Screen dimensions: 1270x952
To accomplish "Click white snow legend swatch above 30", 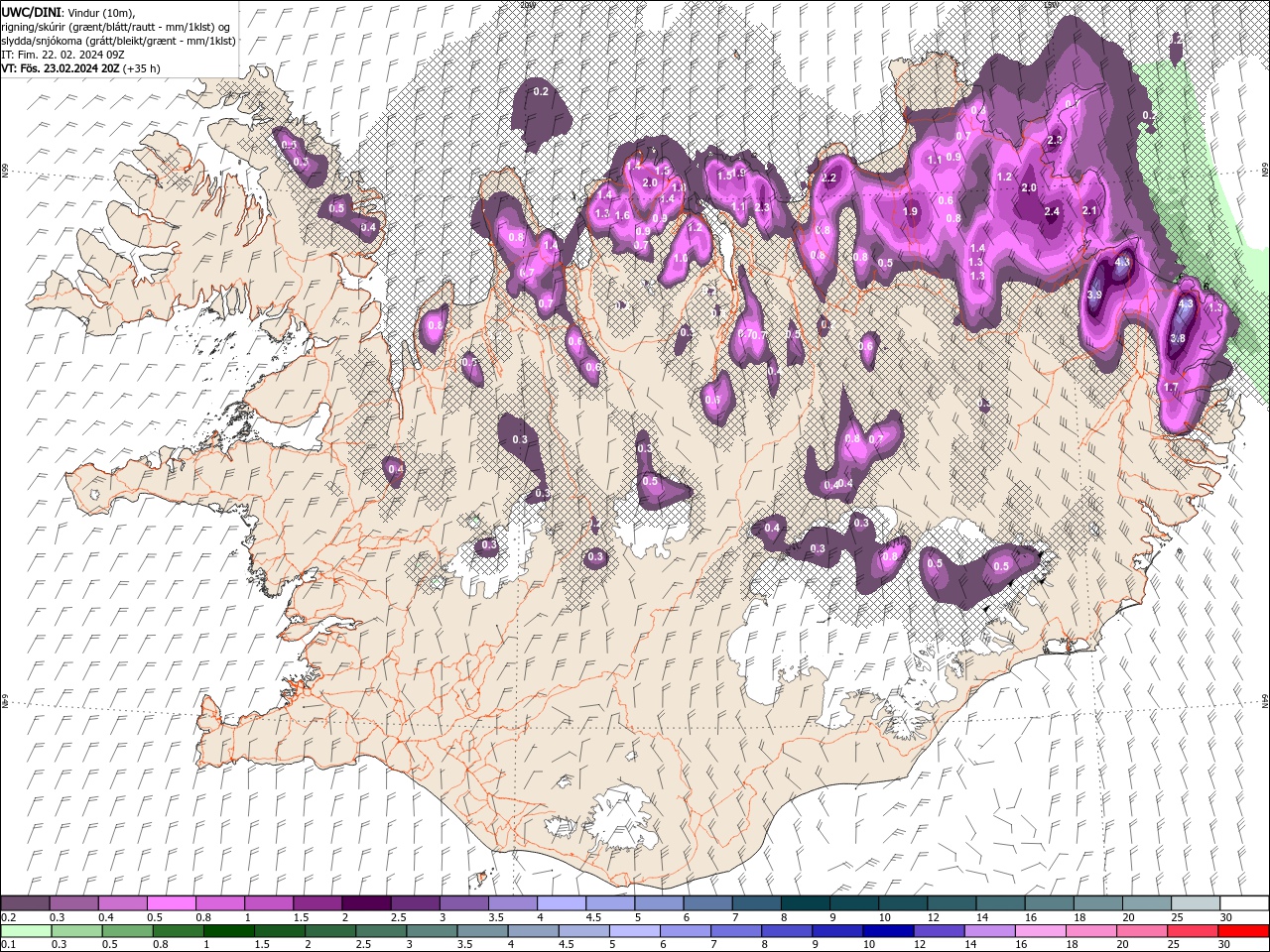I will coord(1244,903).
